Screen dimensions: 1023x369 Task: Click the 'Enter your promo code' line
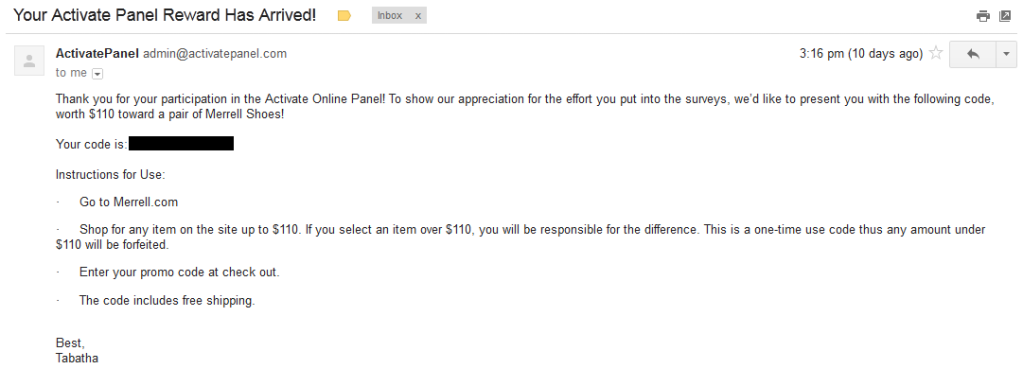[x=179, y=272]
